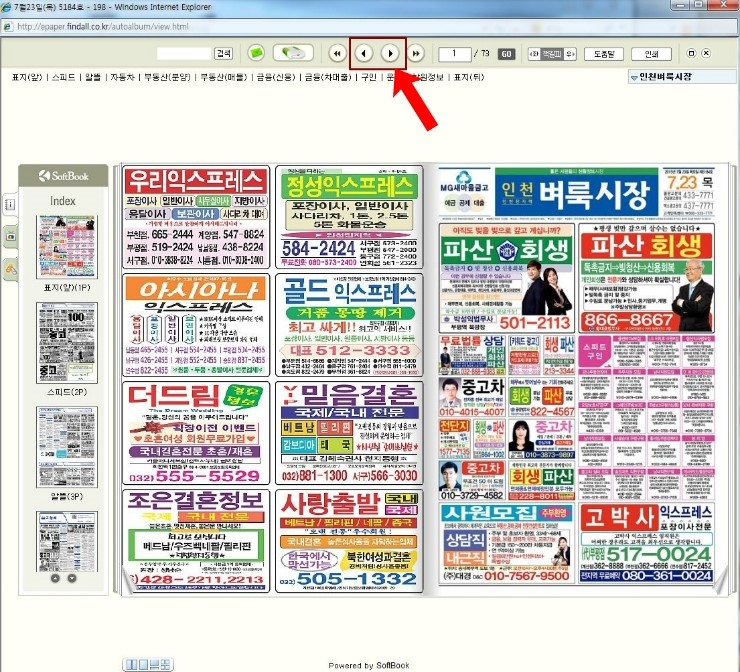This screenshot has height=672, width=740.
Task: Switch to single-page view icon
Action: (x=143, y=664)
